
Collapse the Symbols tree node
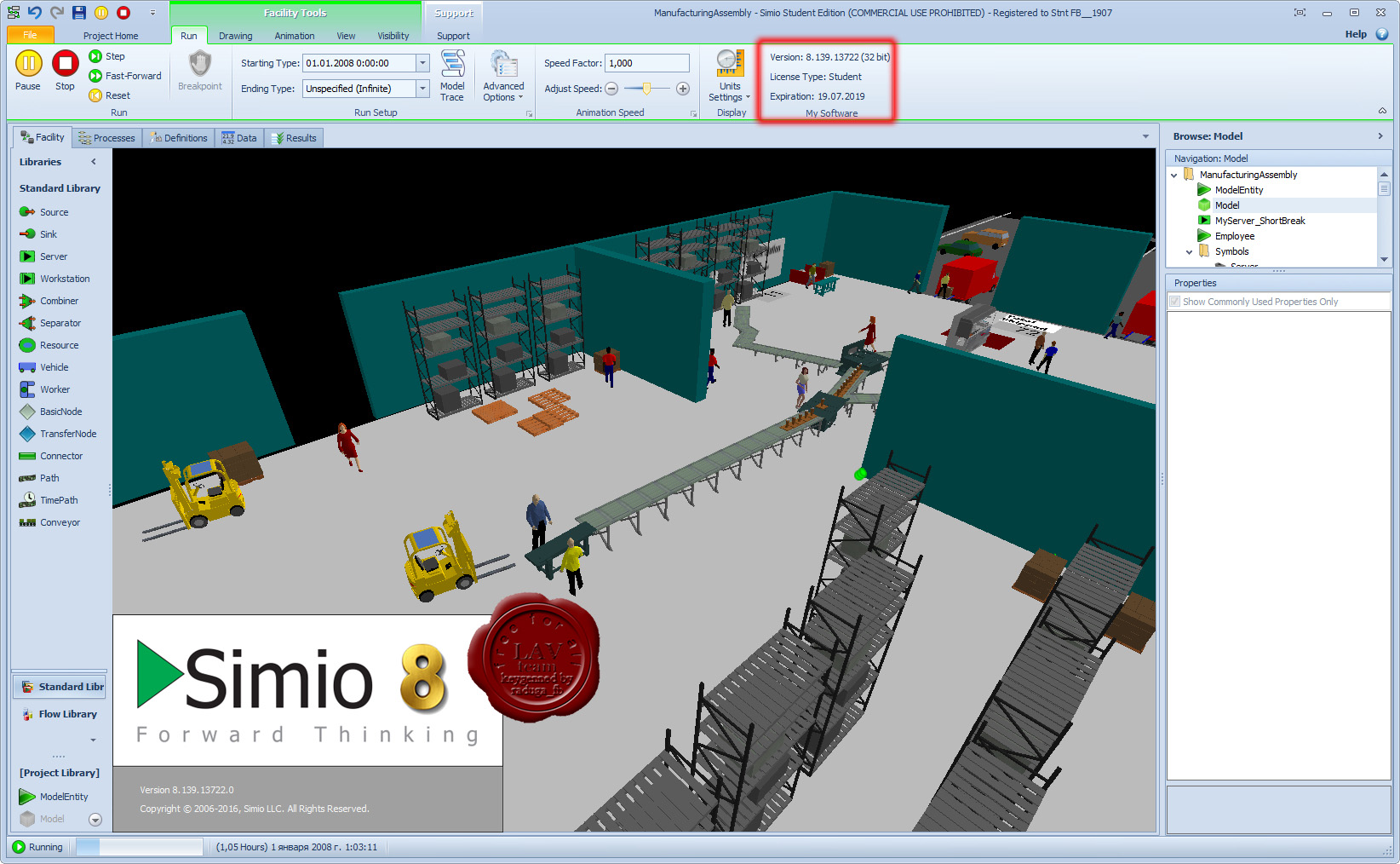click(x=1190, y=251)
